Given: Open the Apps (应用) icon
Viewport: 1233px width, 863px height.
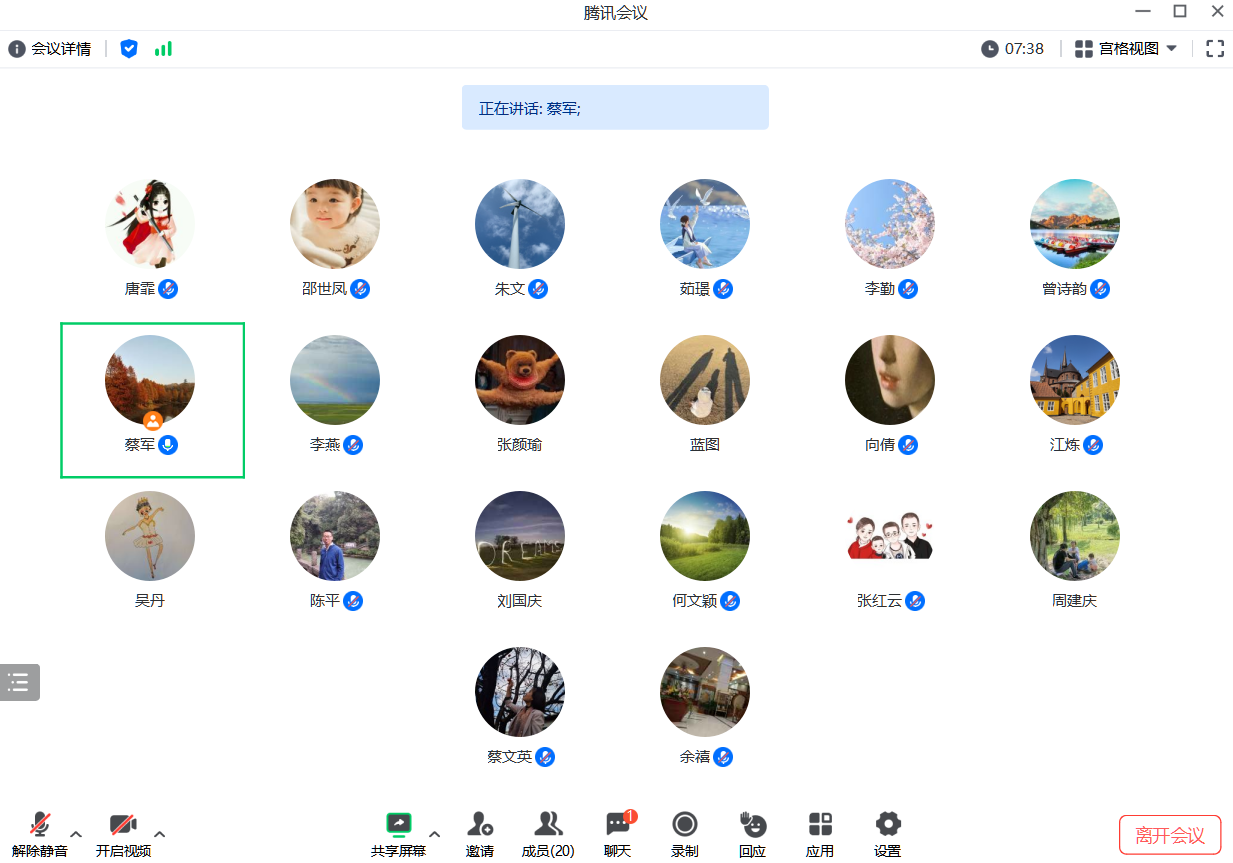Looking at the screenshot, I should tap(820, 825).
